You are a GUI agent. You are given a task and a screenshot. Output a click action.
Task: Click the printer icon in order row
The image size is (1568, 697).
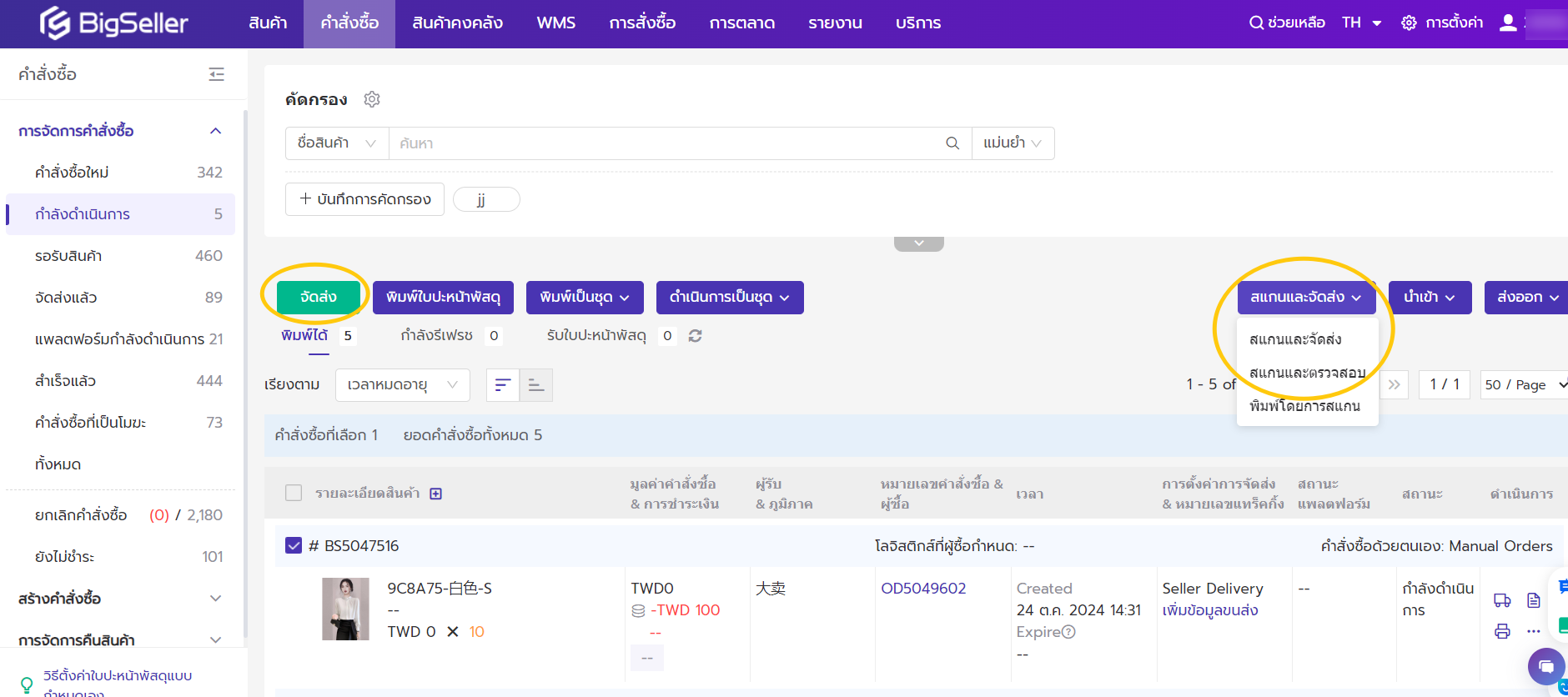(1502, 631)
